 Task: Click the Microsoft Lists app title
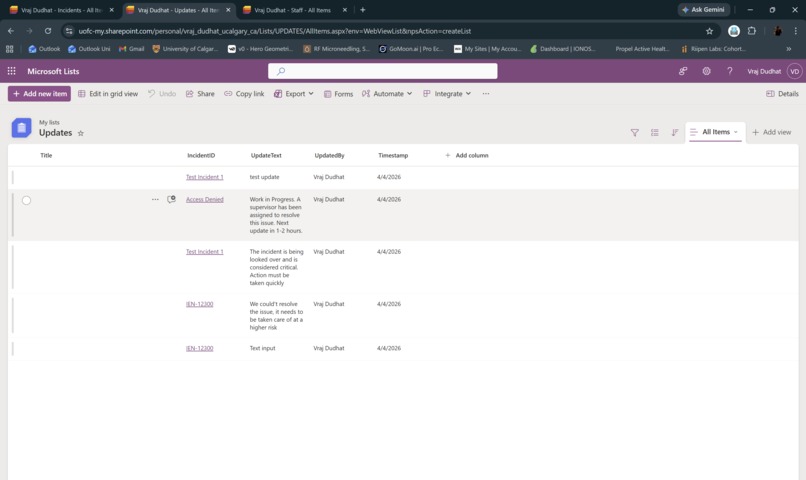[53, 71]
